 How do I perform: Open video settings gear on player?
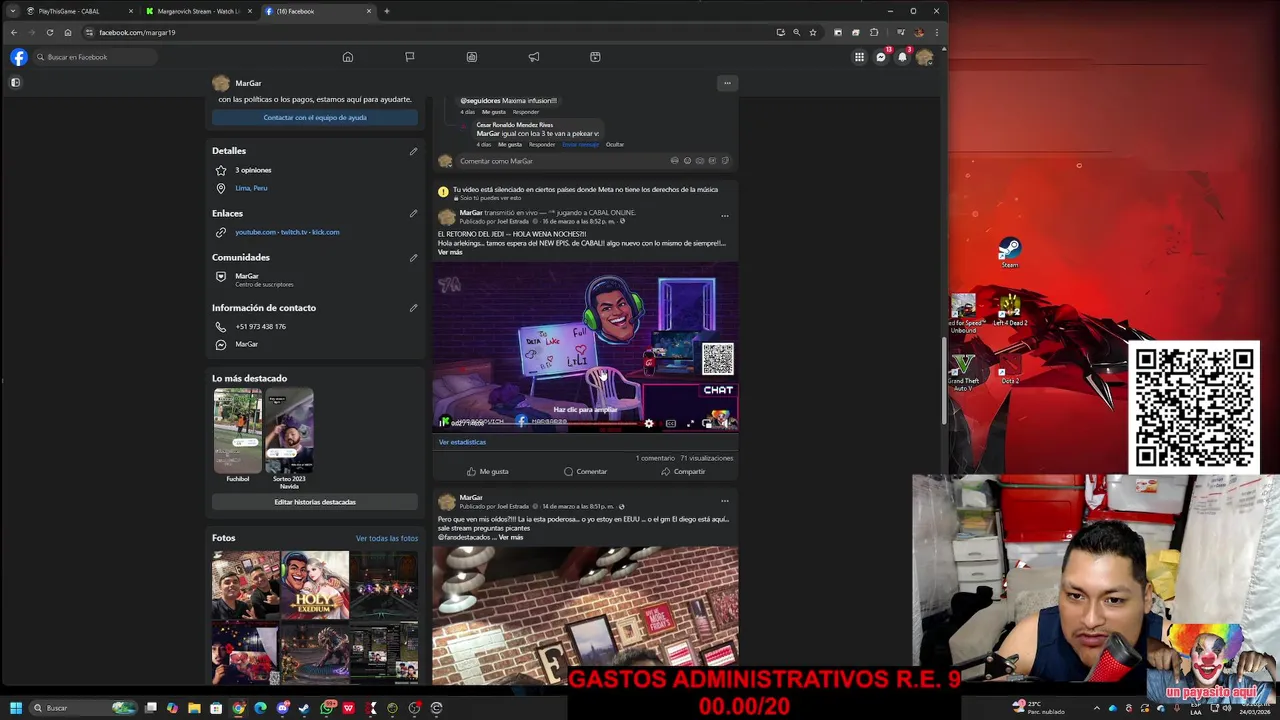click(x=649, y=423)
